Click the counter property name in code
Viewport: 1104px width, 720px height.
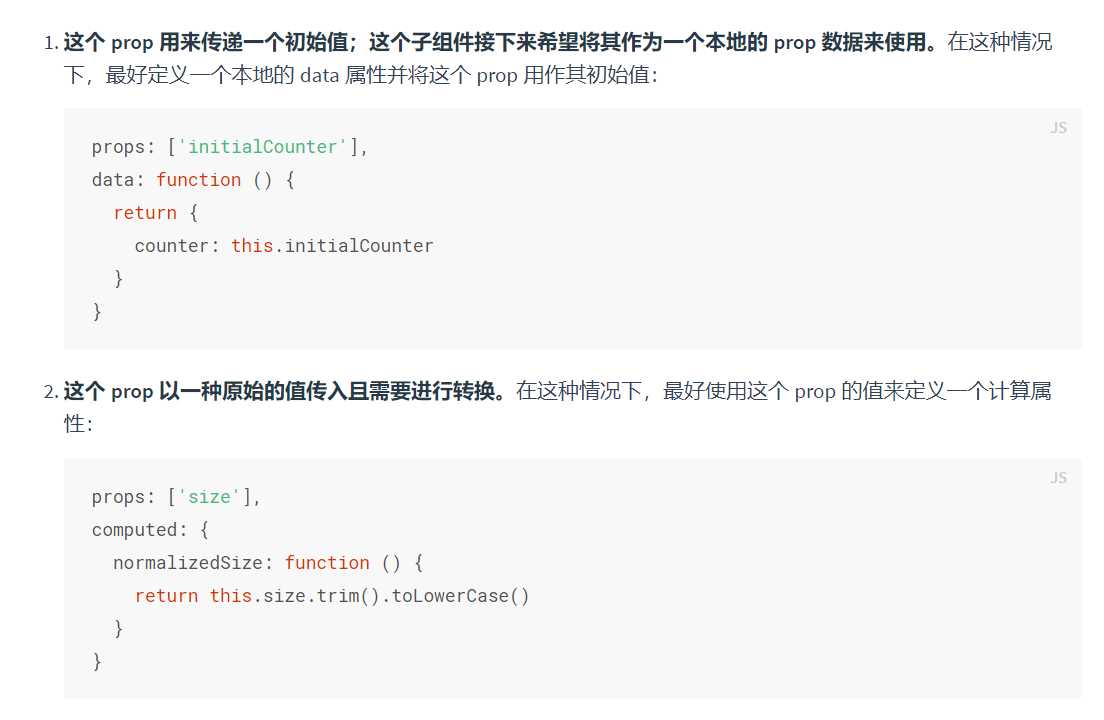(171, 246)
